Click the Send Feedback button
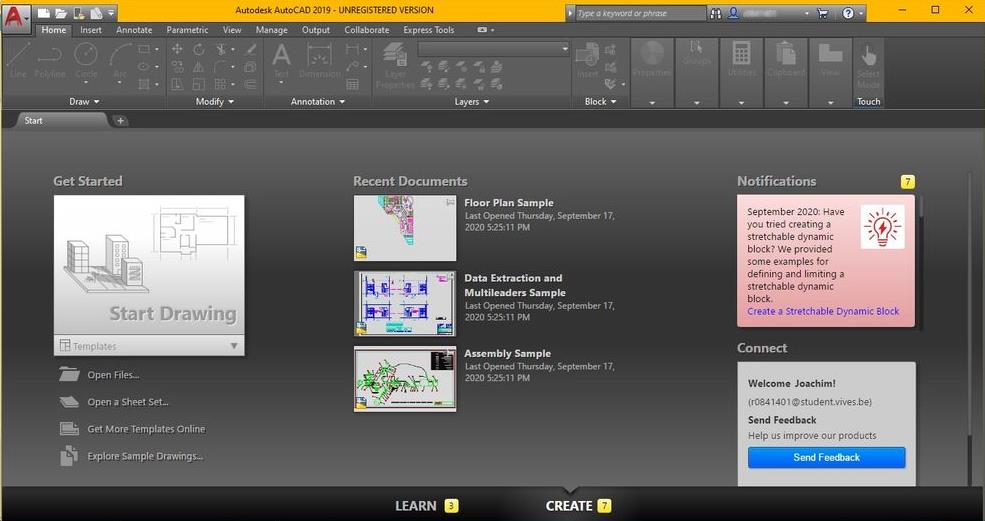This screenshot has height=521, width=985. tap(826, 457)
